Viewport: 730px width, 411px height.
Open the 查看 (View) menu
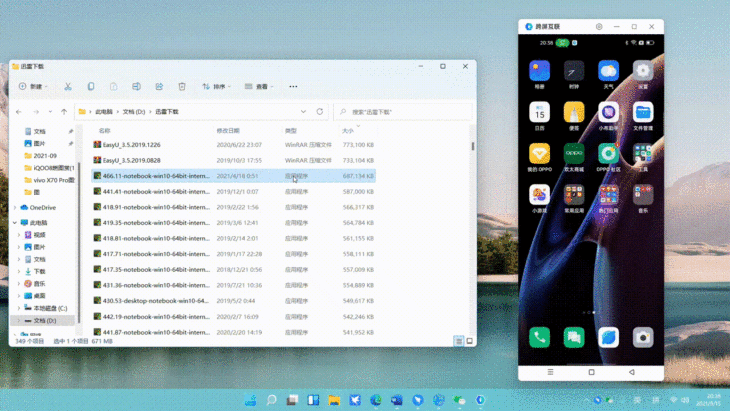point(260,87)
